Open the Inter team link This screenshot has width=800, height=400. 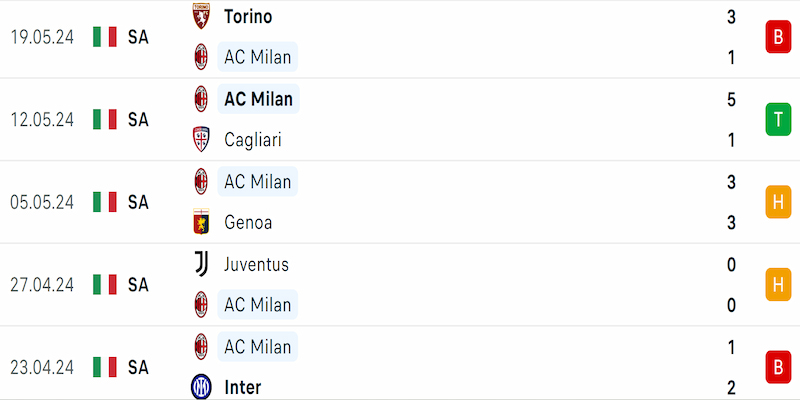(x=242, y=387)
